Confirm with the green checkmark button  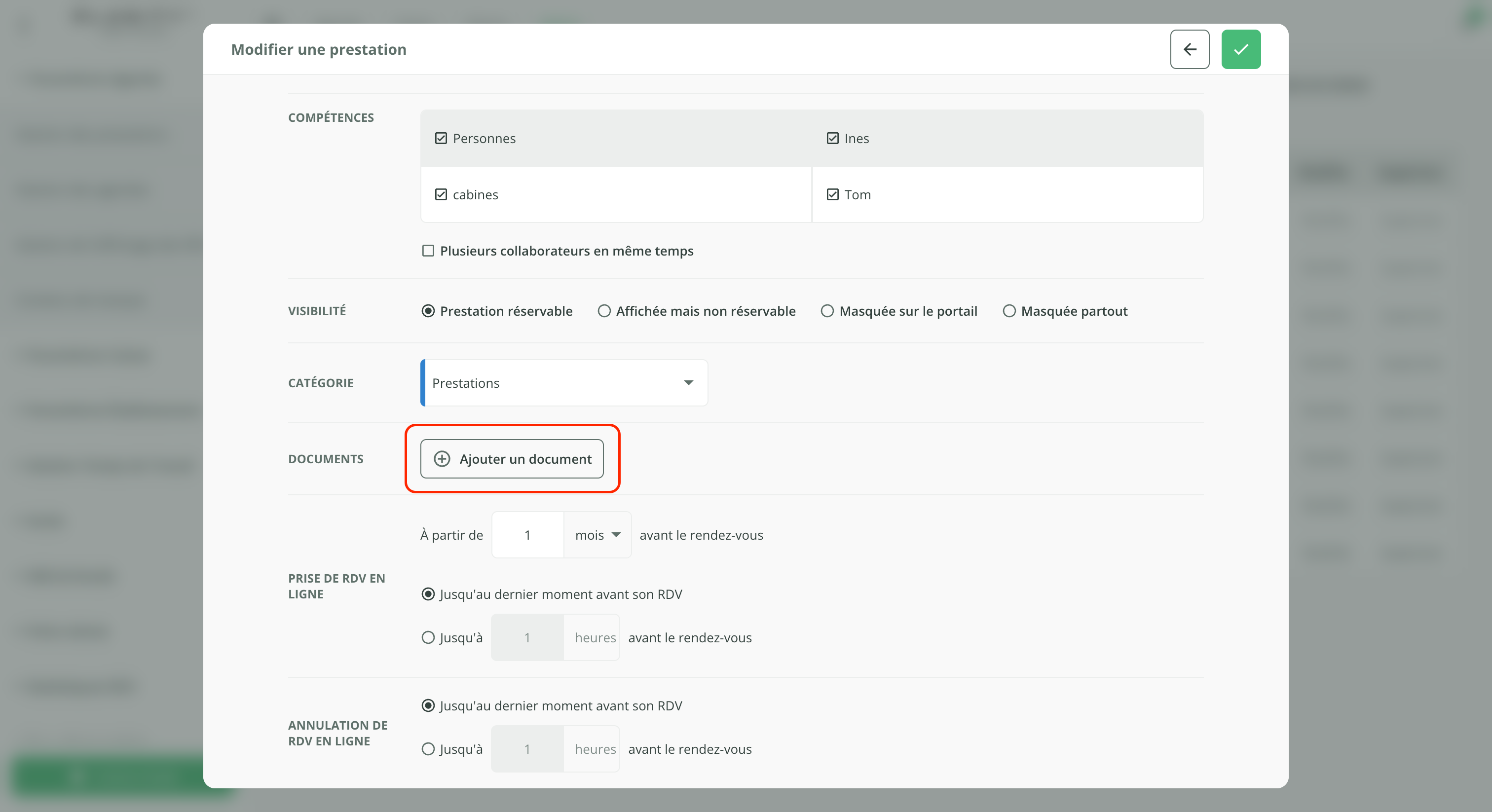click(x=1240, y=49)
